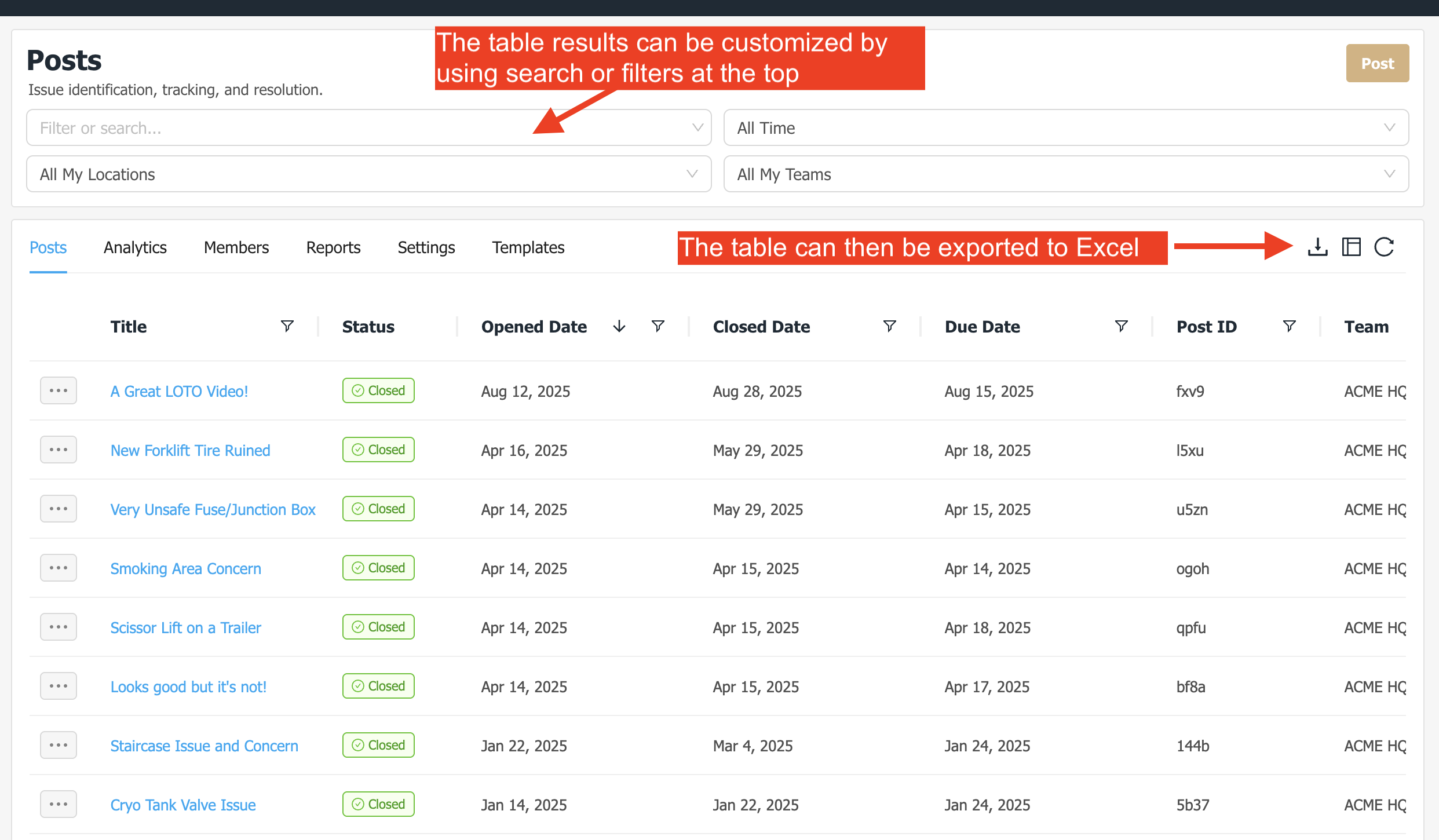The width and height of the screenshot is (1439, 840).
Task: Expand the All My Teams dropdown
Action: coord(1066,174)
